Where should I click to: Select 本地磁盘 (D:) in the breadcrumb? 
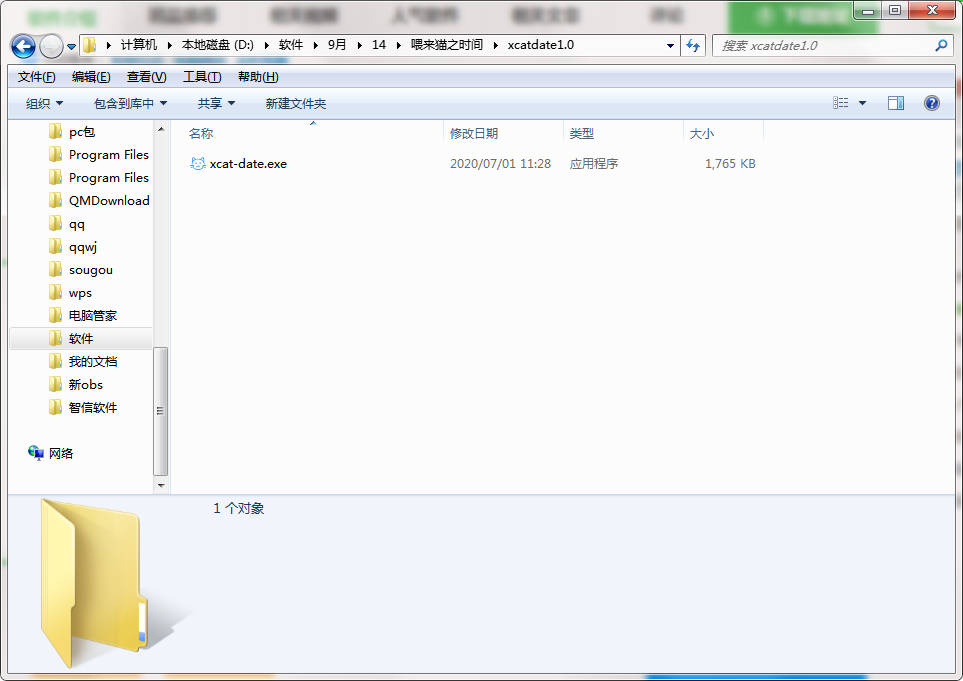point(217,45)
